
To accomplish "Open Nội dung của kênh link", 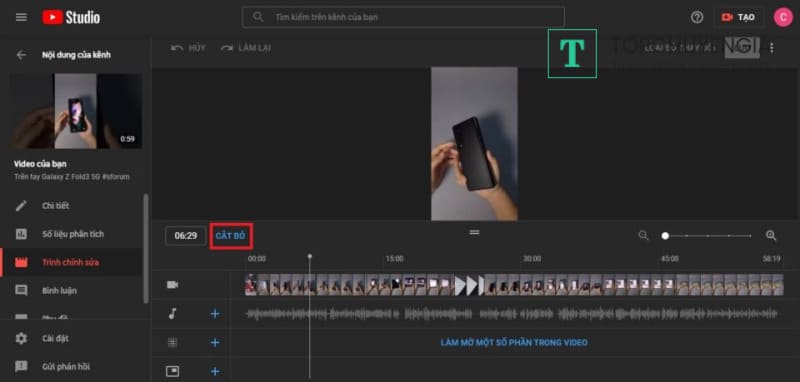I will [x=76, y=55].
